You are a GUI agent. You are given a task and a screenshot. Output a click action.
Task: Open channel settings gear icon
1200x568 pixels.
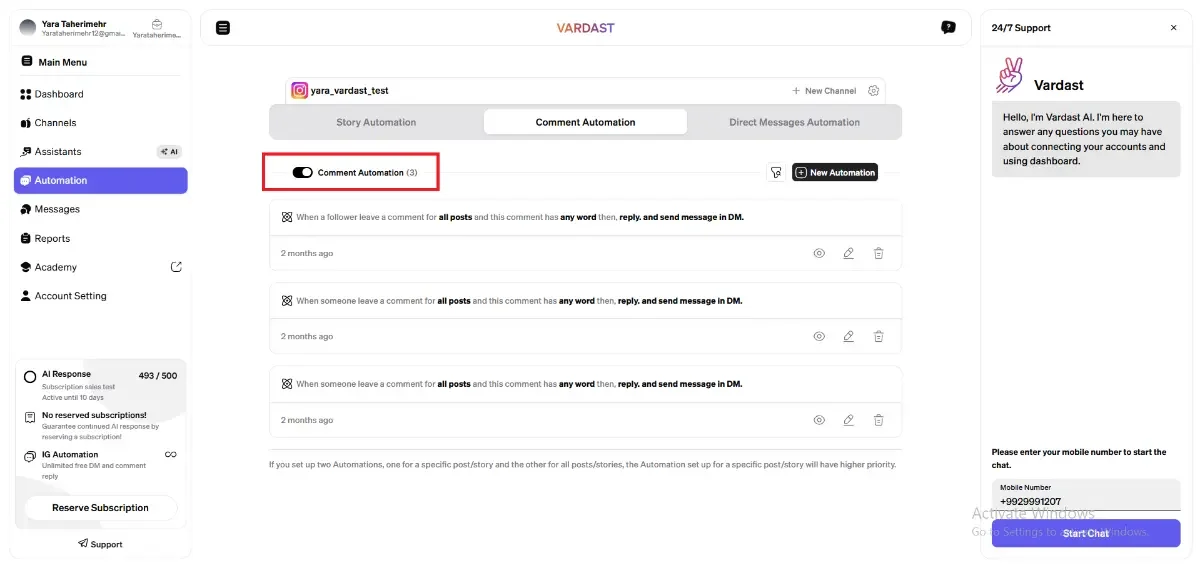(874, 90)
